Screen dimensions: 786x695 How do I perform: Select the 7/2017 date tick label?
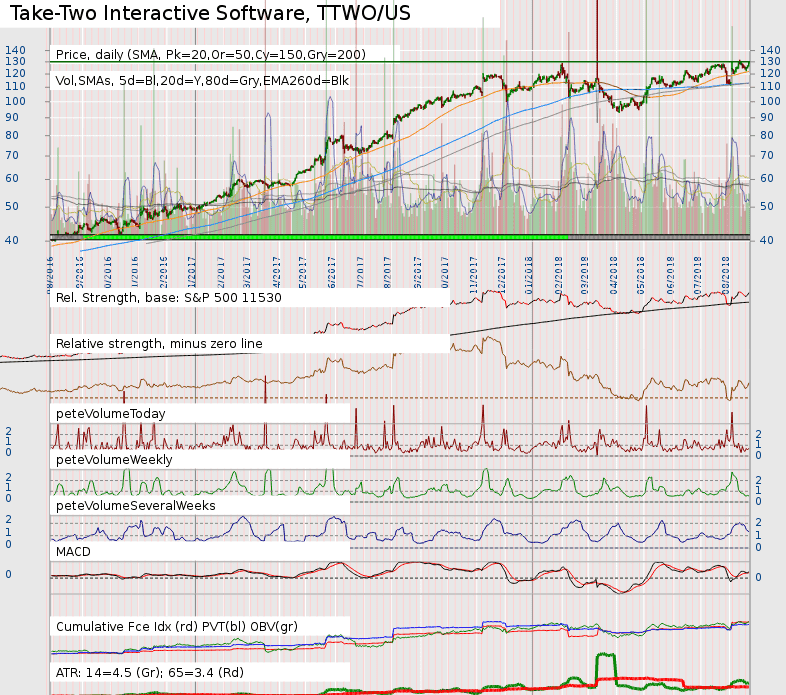360,273
